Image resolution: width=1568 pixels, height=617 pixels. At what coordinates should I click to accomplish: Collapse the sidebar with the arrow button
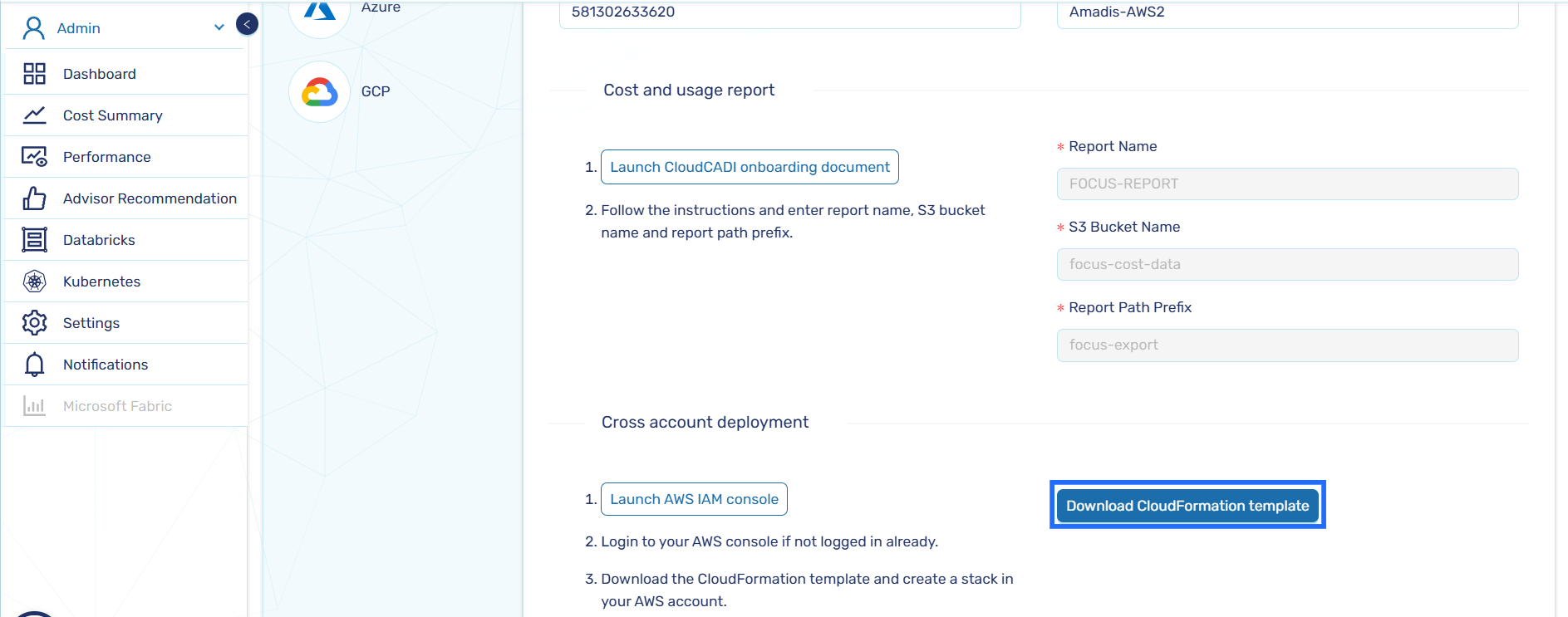pyautogui.click(x=247, y=24)
